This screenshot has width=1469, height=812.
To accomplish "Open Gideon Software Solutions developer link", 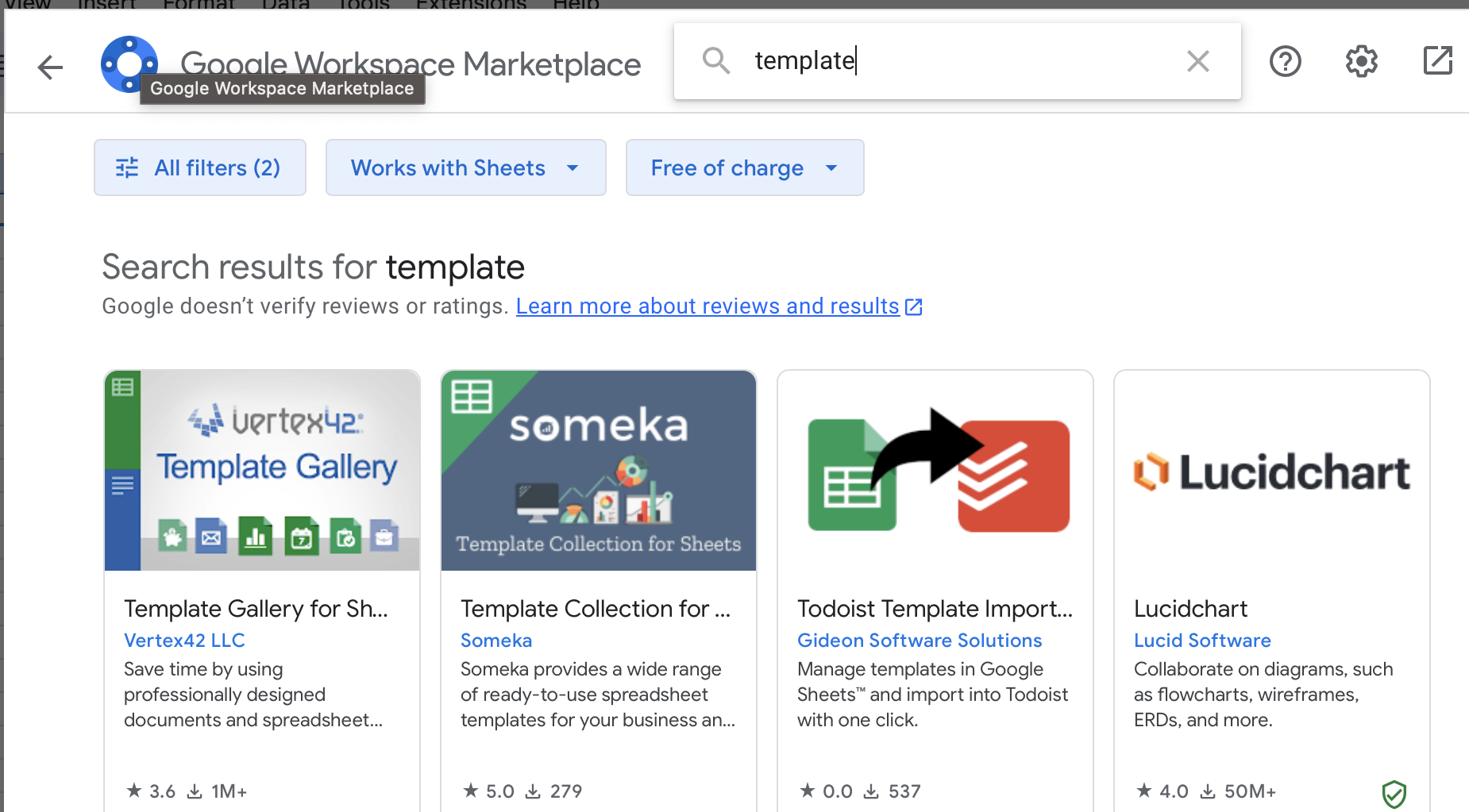I will 920,641.
